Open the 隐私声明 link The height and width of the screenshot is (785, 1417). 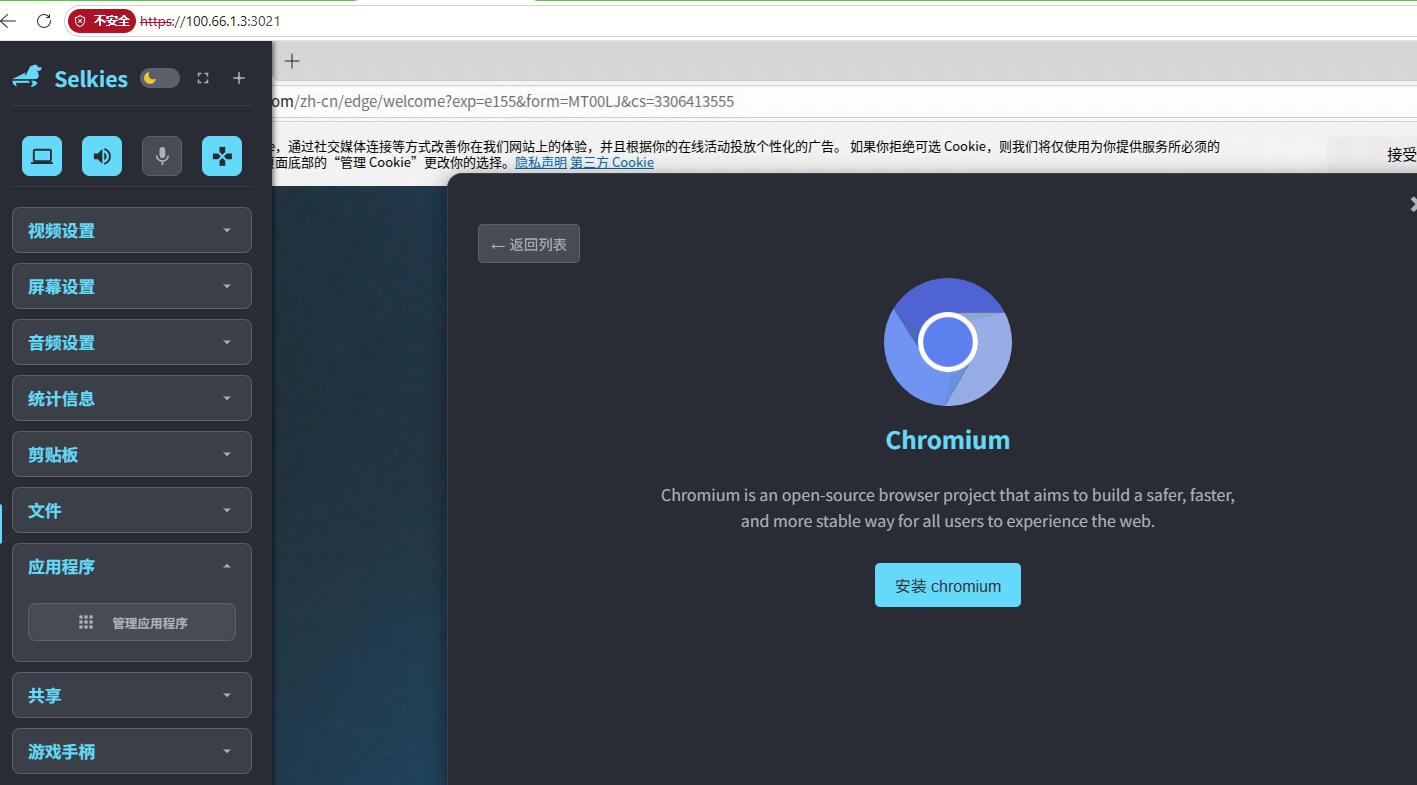coord(541,162)
